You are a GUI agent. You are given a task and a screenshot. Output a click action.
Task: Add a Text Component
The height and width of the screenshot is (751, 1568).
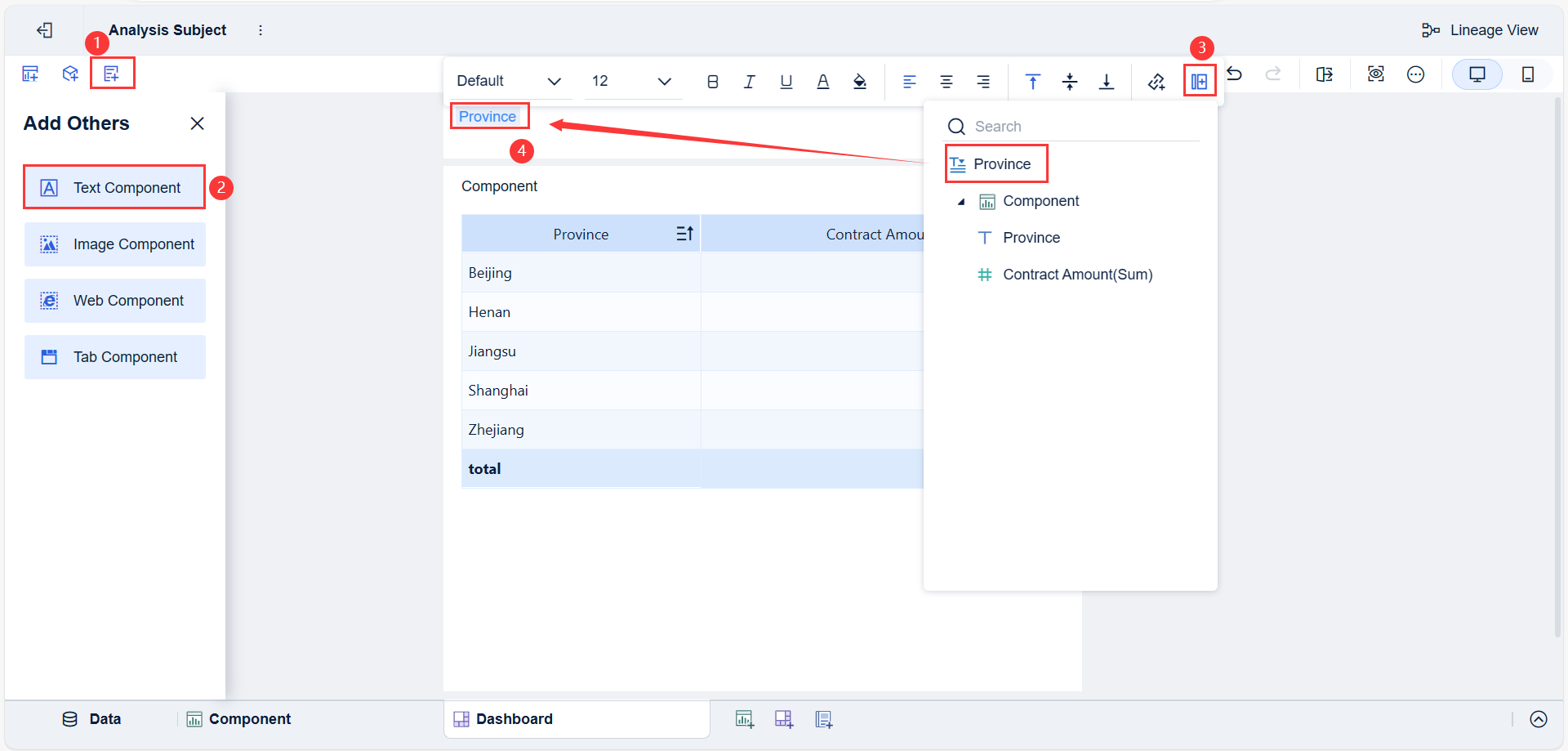pos(114,188)
